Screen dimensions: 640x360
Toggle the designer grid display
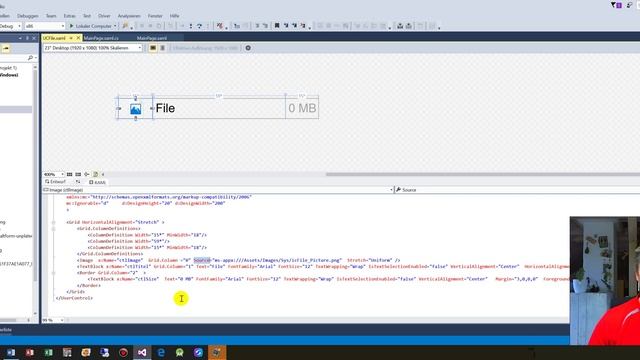(x=69, y=174)
